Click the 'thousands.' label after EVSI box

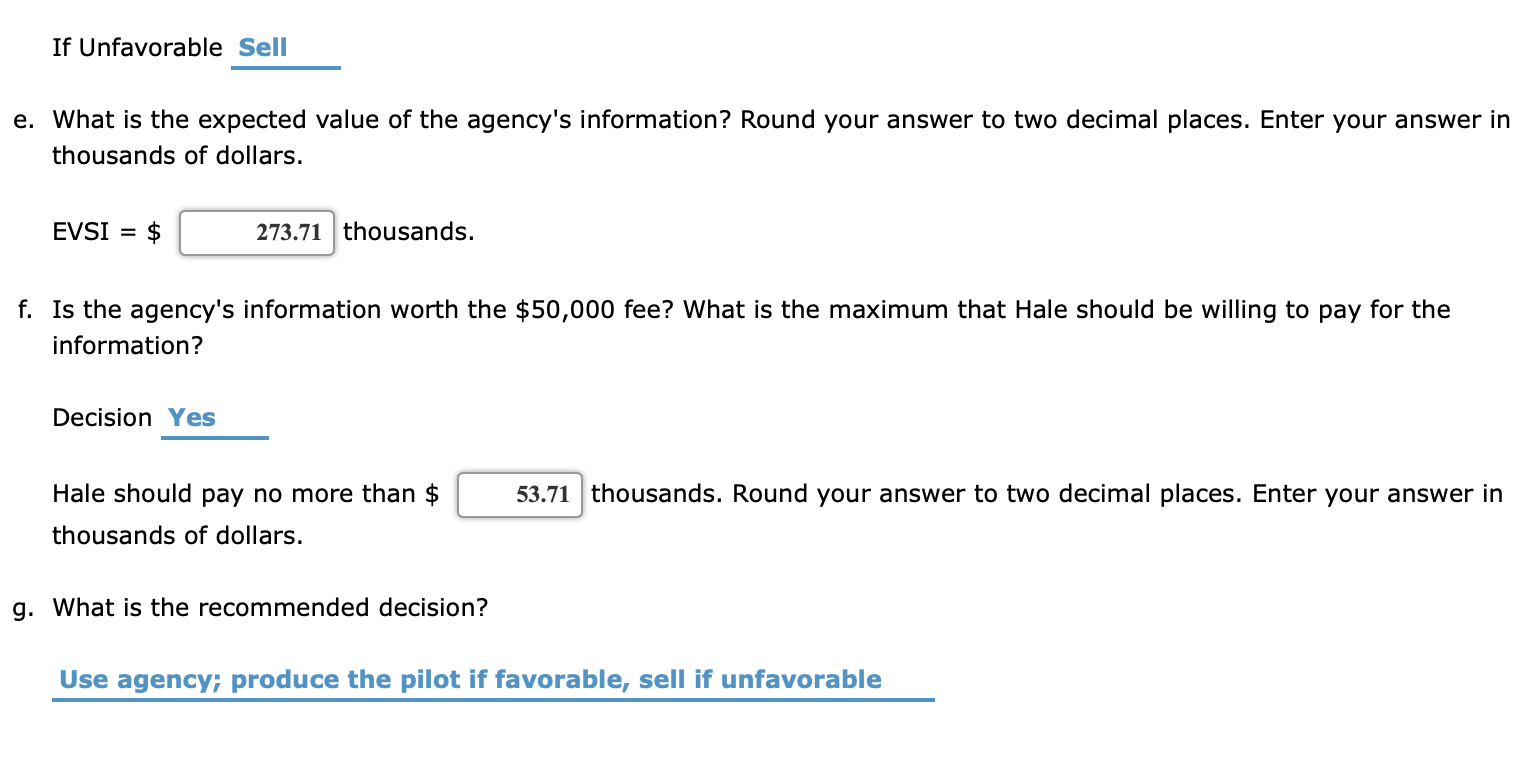tap(409, 232)
